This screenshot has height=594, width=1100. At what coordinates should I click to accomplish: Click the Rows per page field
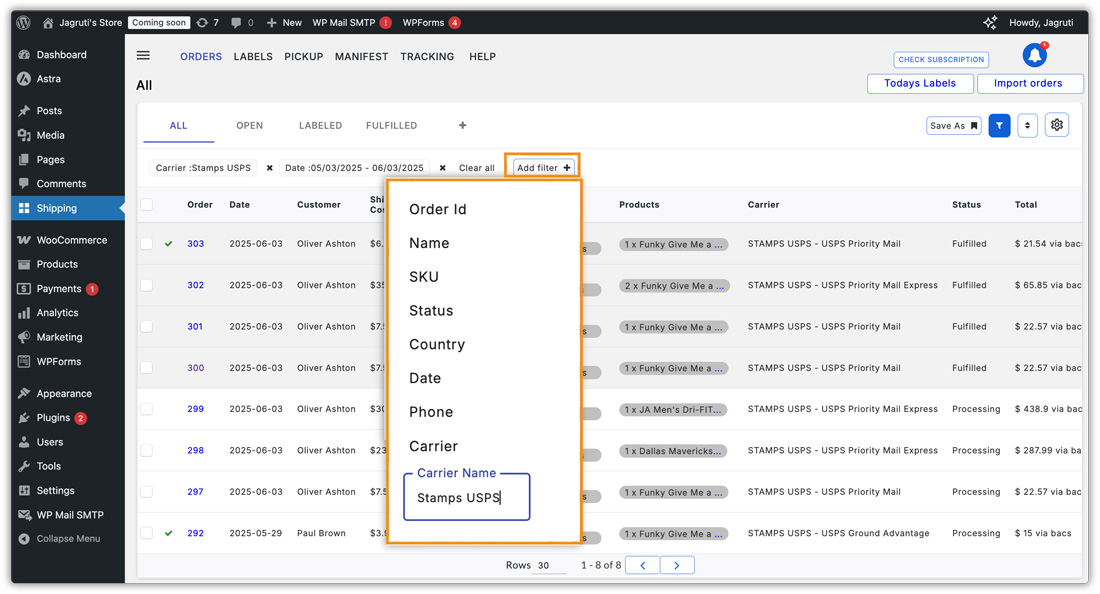(549, 565)
